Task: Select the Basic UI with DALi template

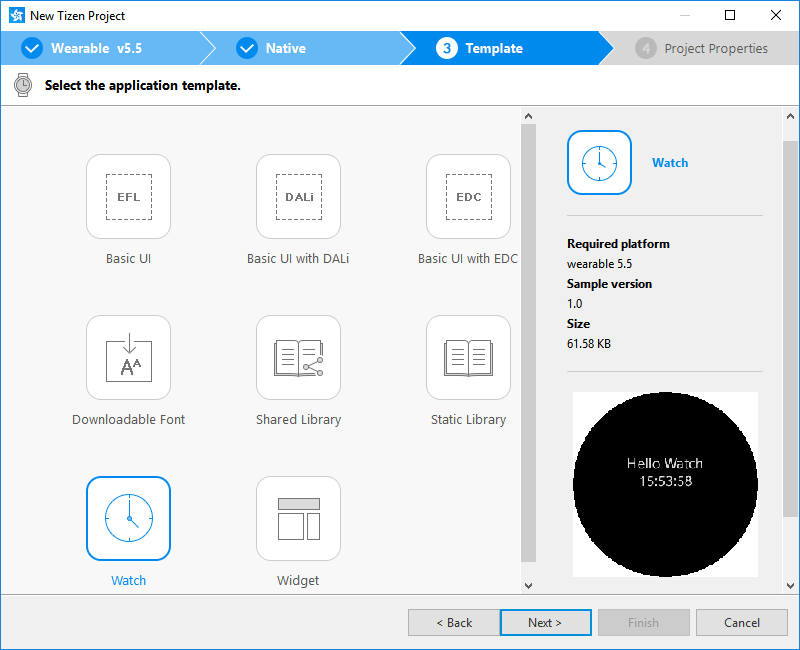Action: [298, 196]
